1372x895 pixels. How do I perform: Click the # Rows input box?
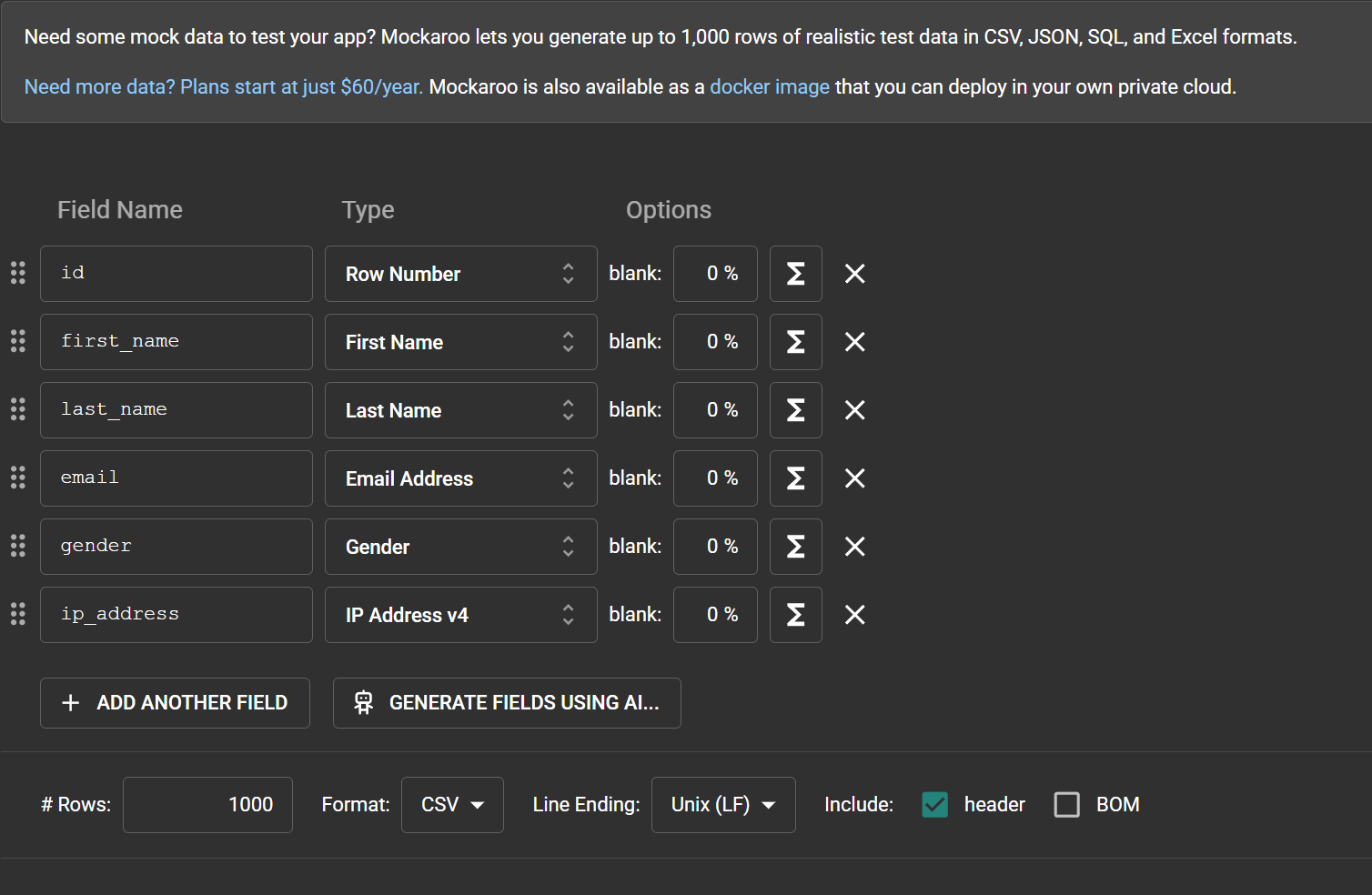pyautogui.click(x=207, y=805)
